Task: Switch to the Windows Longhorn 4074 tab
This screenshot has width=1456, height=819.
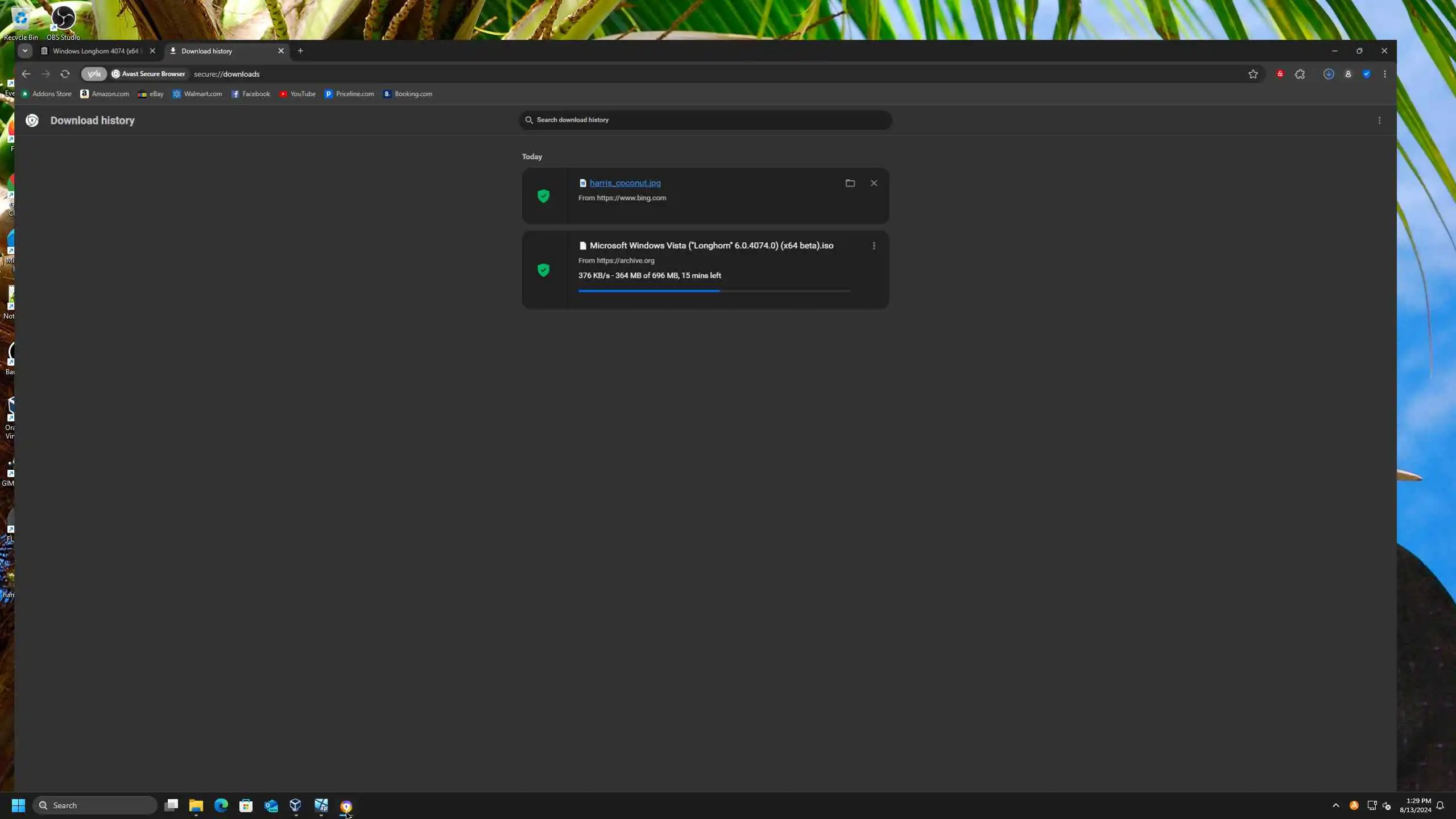Action: coord(96,51)
